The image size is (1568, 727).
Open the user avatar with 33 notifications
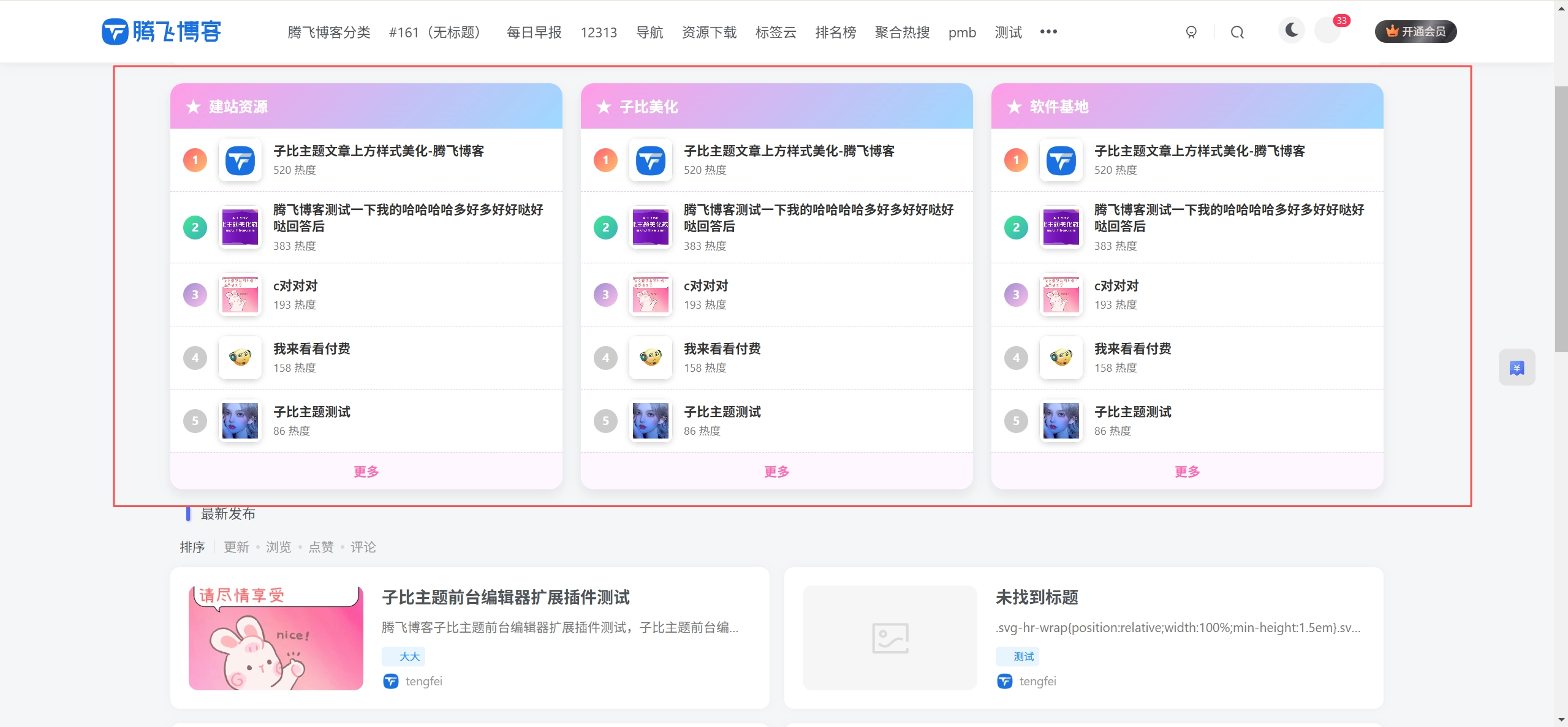pyautogui.click(x=1328, y=31)
